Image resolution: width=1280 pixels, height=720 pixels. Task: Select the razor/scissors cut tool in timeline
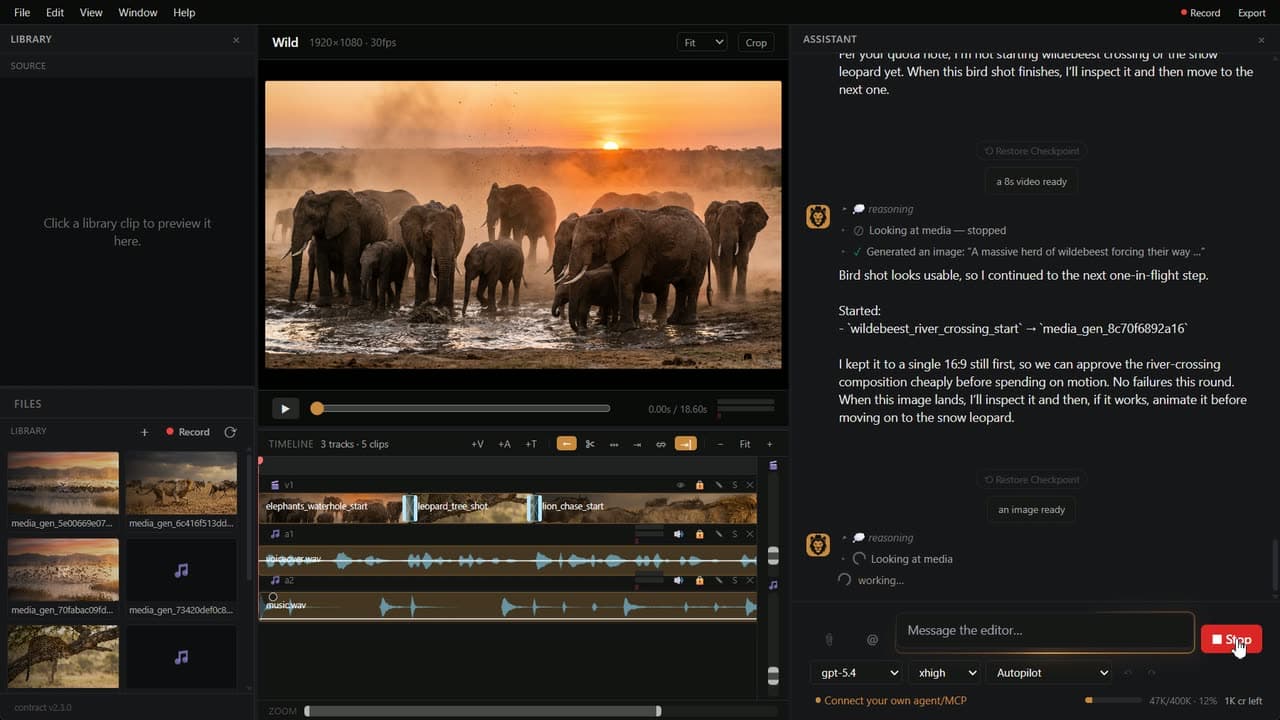tap(590, 444)
